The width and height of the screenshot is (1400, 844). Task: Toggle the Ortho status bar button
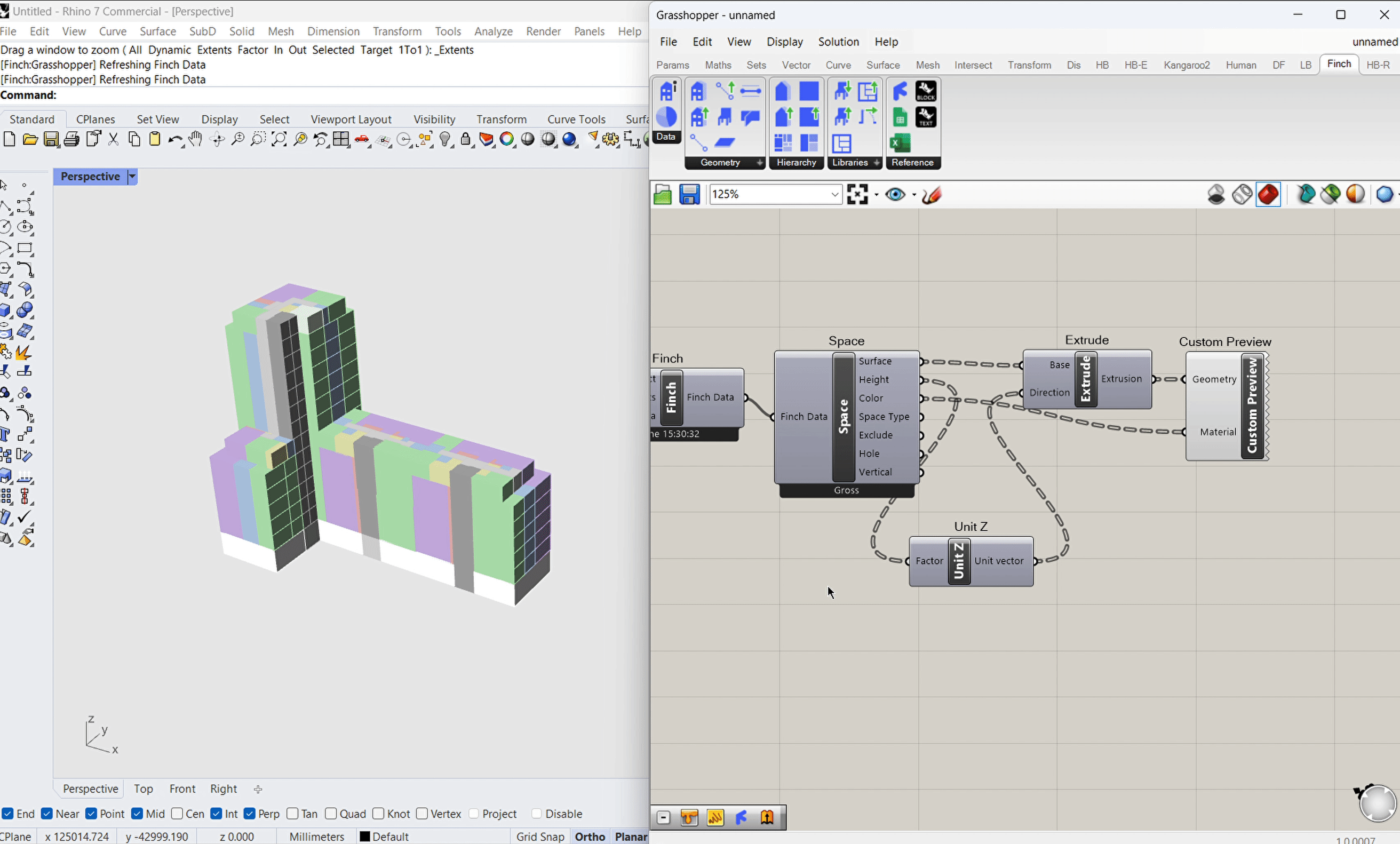pyautogui.click(x=589, y=836)
